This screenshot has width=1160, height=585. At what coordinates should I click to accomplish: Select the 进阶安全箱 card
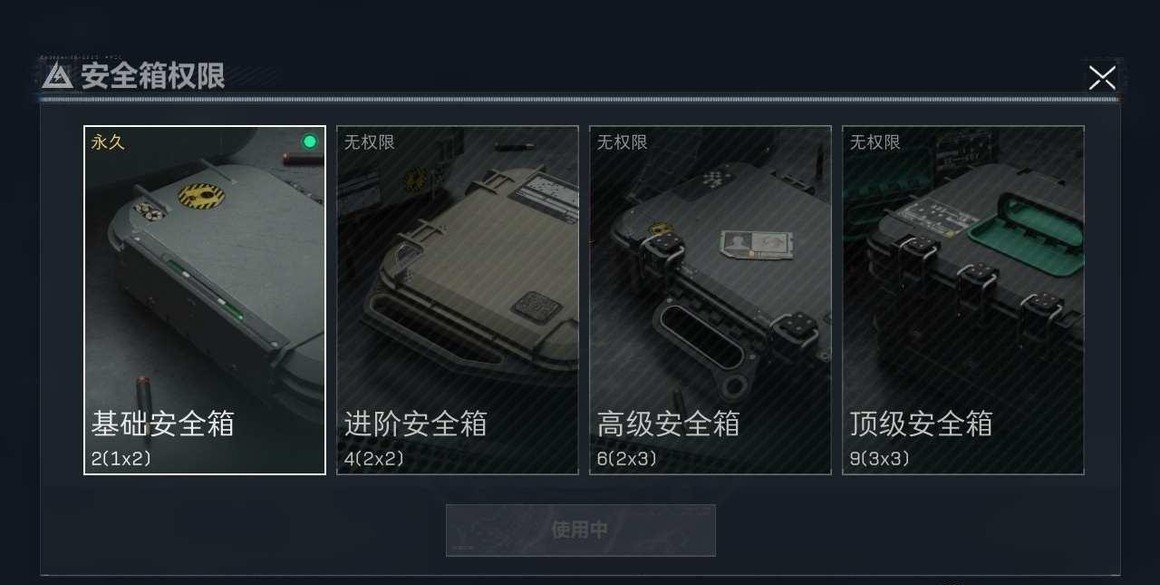457,300
